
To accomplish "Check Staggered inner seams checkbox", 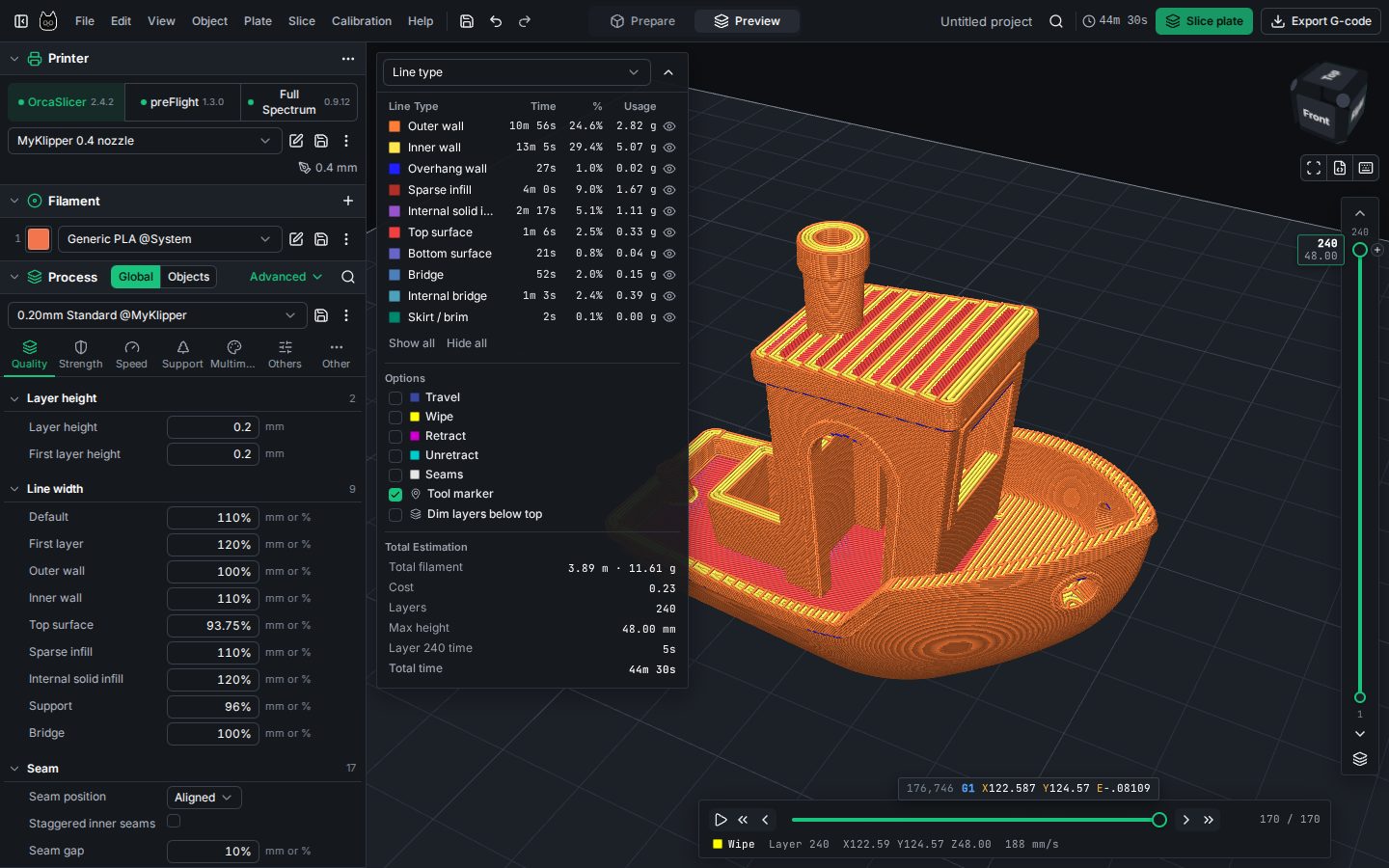I will point(174,822).
